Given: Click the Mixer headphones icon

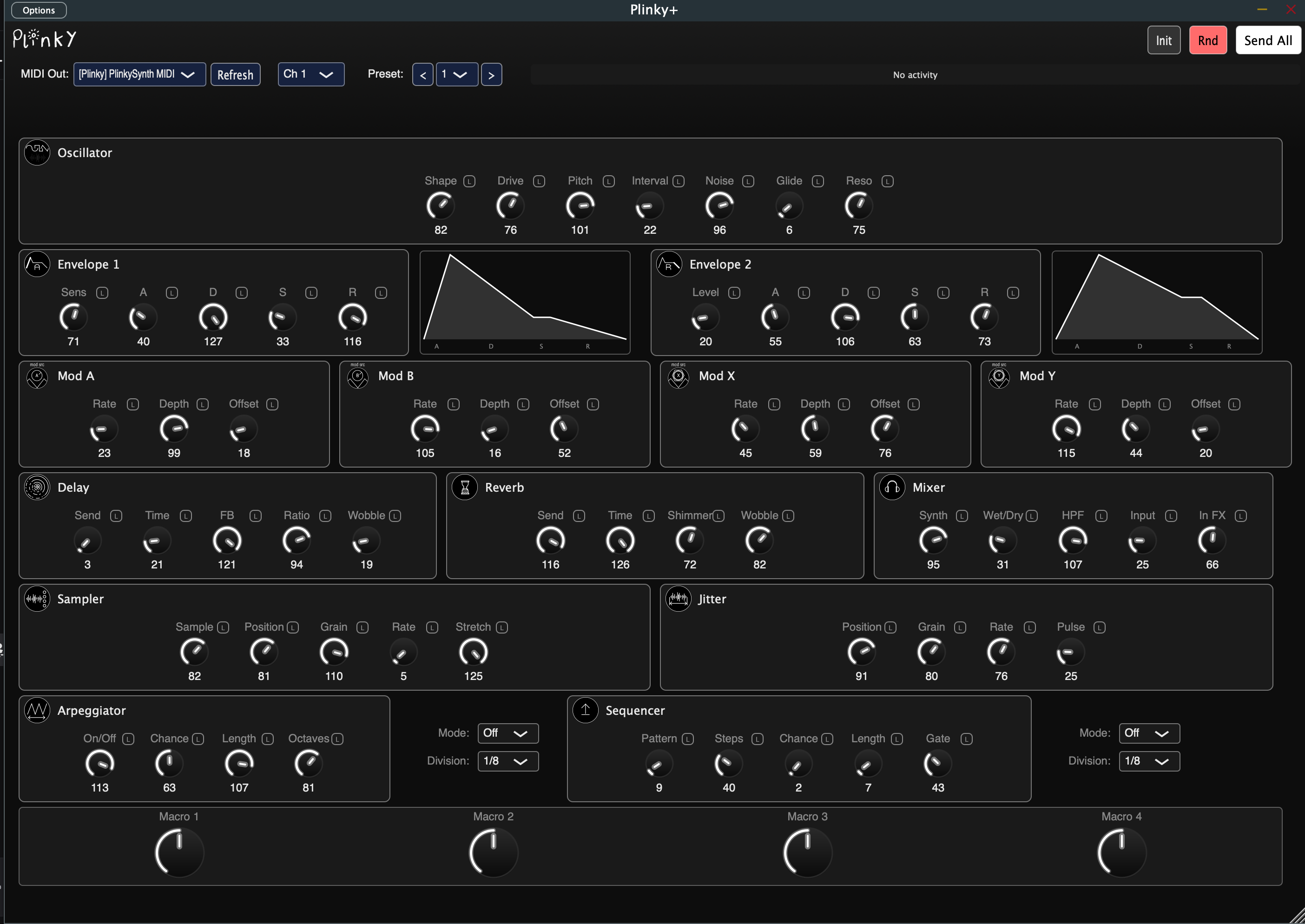Looking at the screenshot, I should pos(892,488).
